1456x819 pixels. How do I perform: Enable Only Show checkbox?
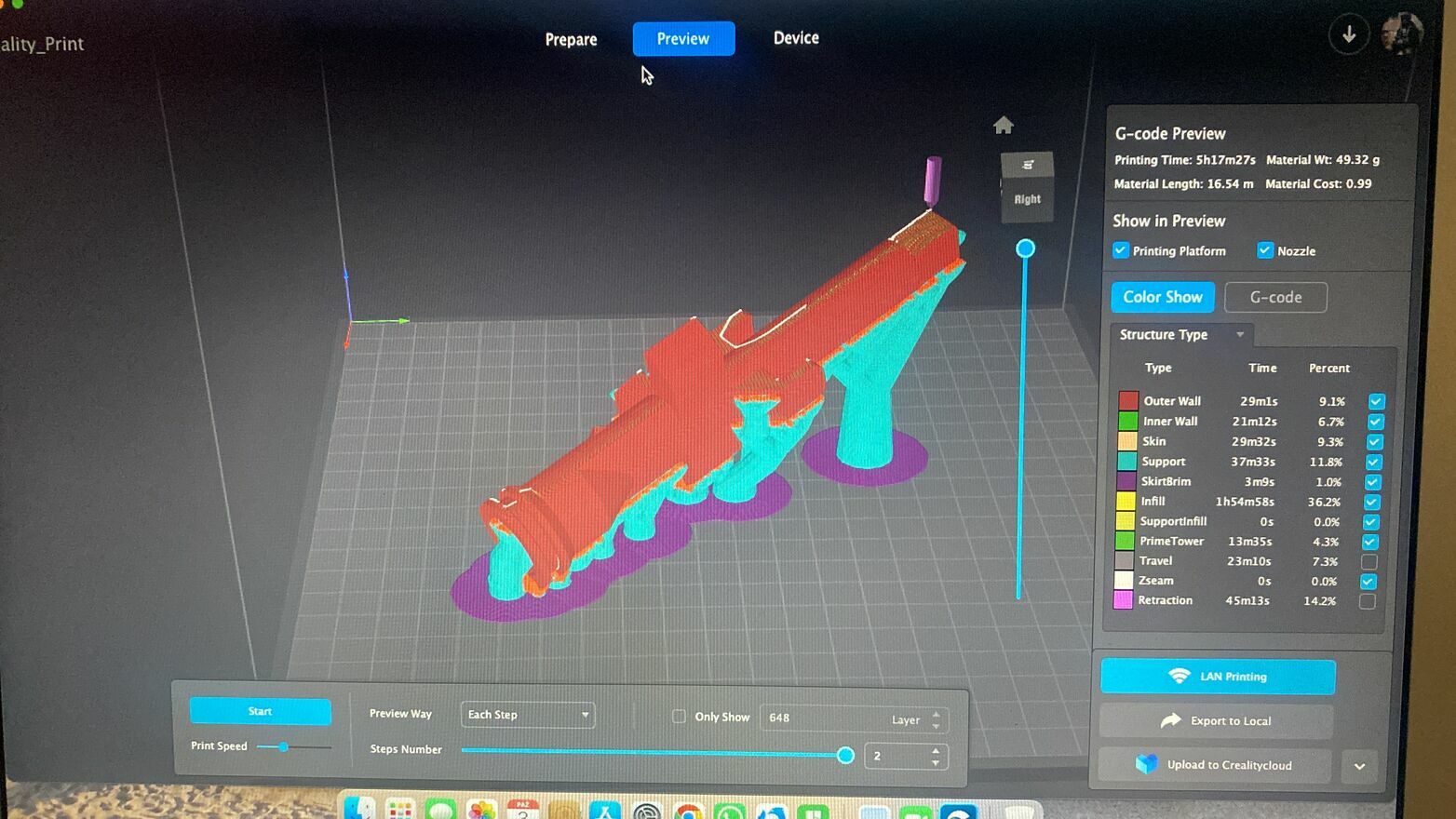pos(679,717)
